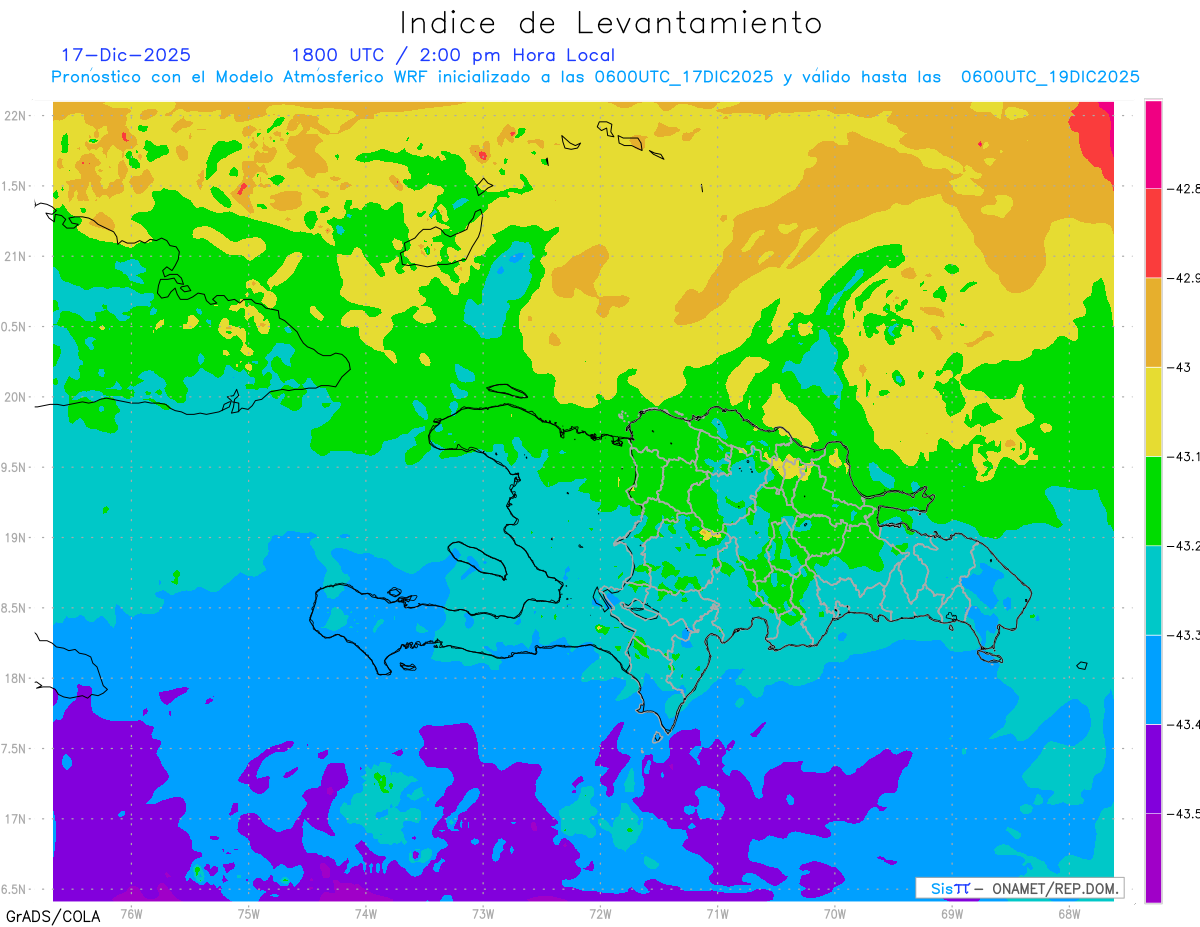Click the 73W longitude label

(483, 913)
